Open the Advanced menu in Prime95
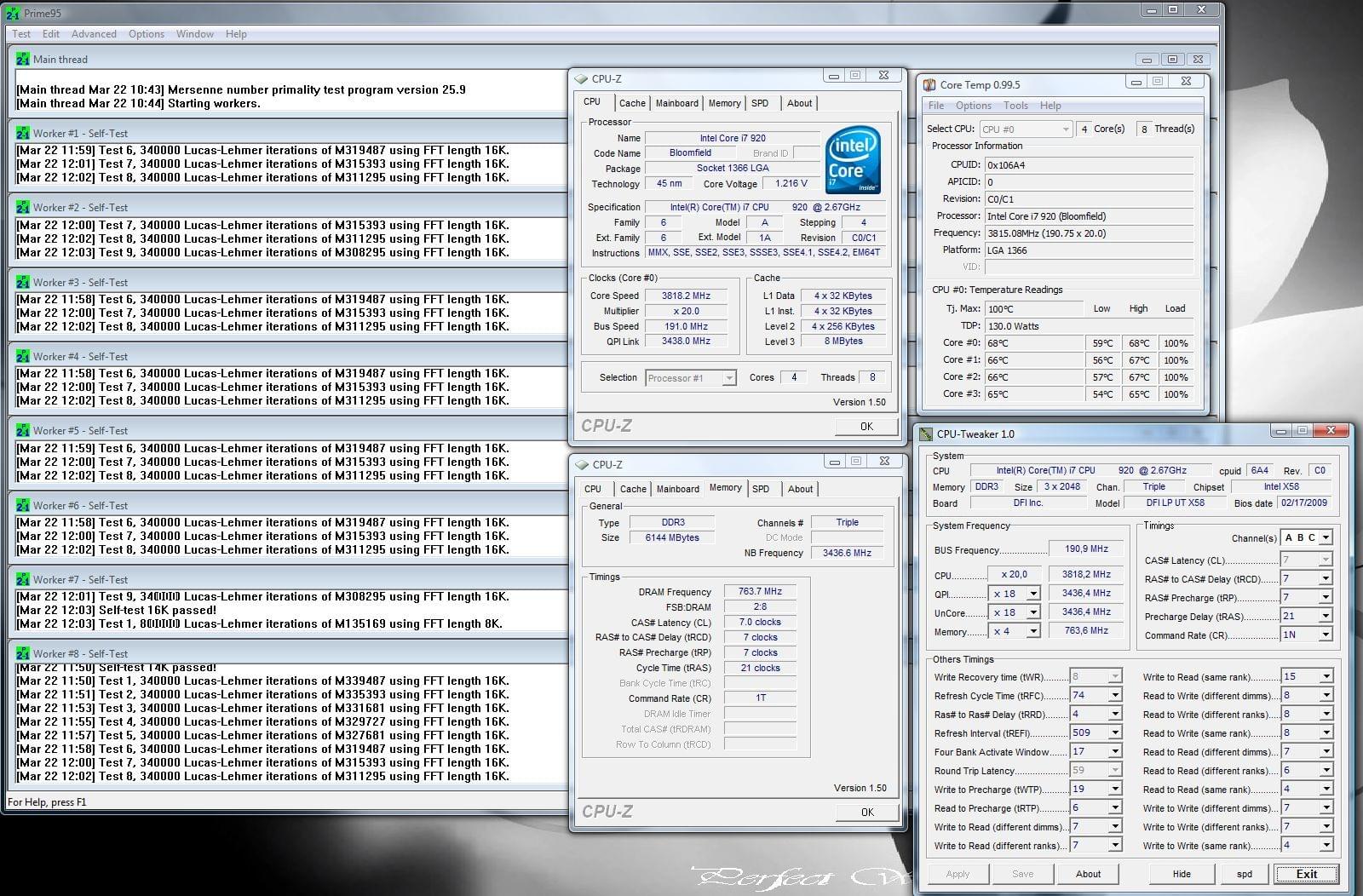Viewport: 1363px width, 896px height. coord(94,34)
